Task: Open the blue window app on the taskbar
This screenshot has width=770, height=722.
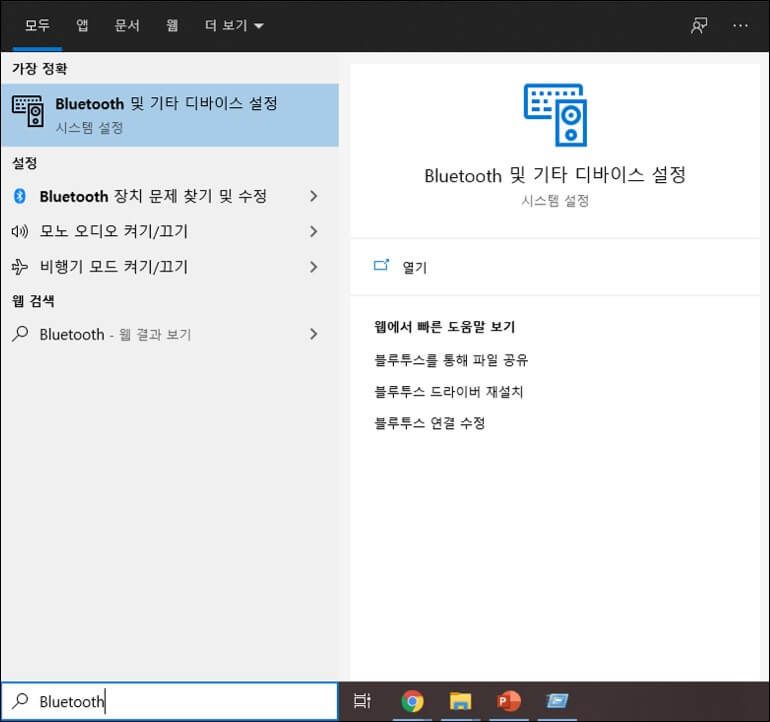Action: click(557, 701)
